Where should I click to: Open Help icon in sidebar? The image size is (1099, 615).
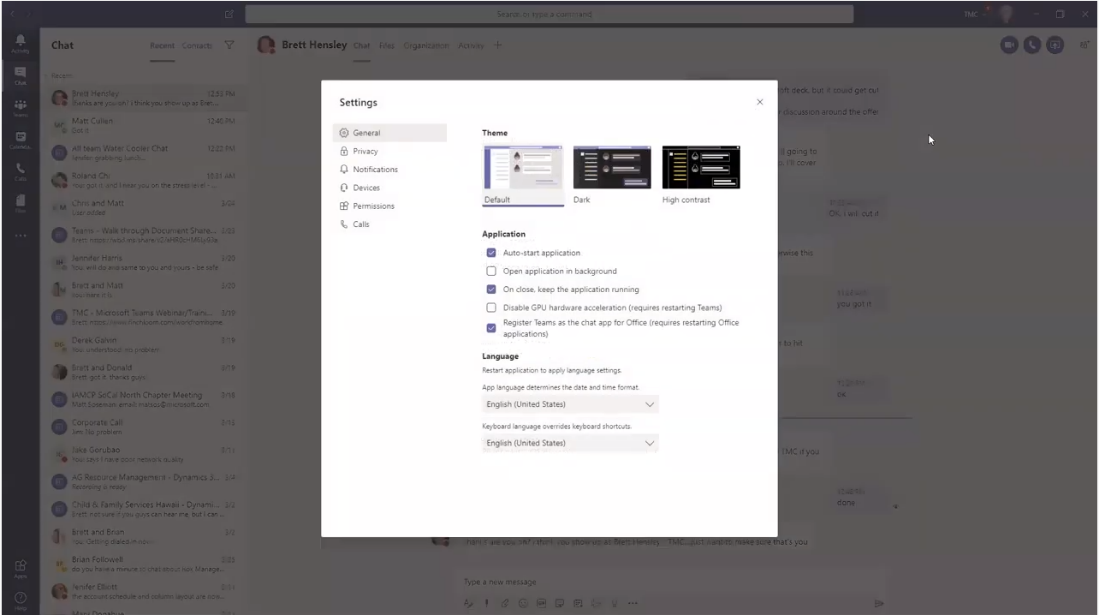click(x=20, y=600)
